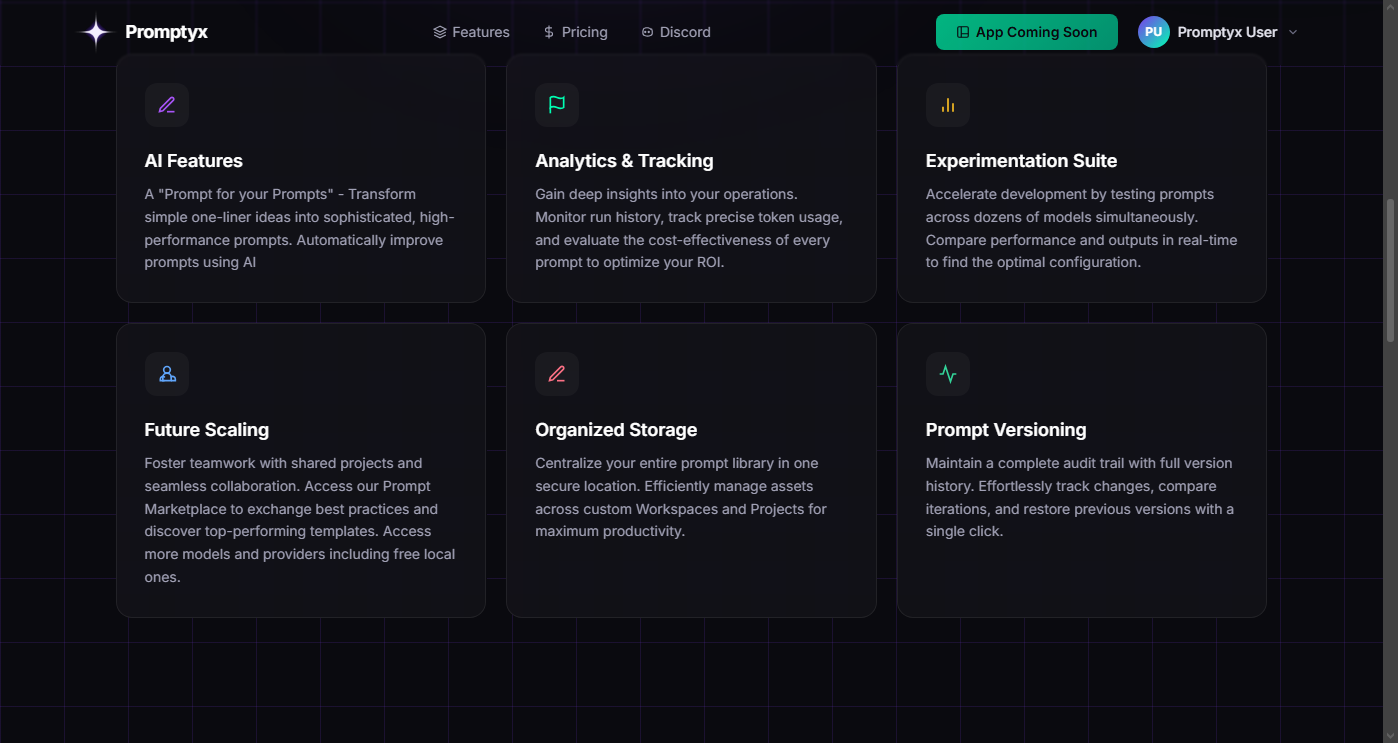Screen dimensions: 1398x743
Task: Click the Organized Storage red pen icon
Action: pyautogui.click(x=556, y=374)
